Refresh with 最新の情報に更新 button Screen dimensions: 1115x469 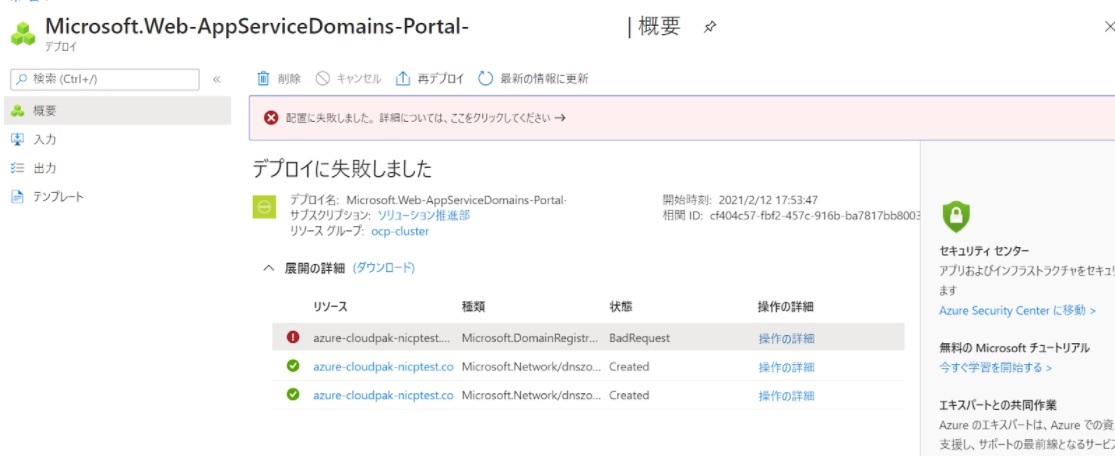tap(533, 78)
